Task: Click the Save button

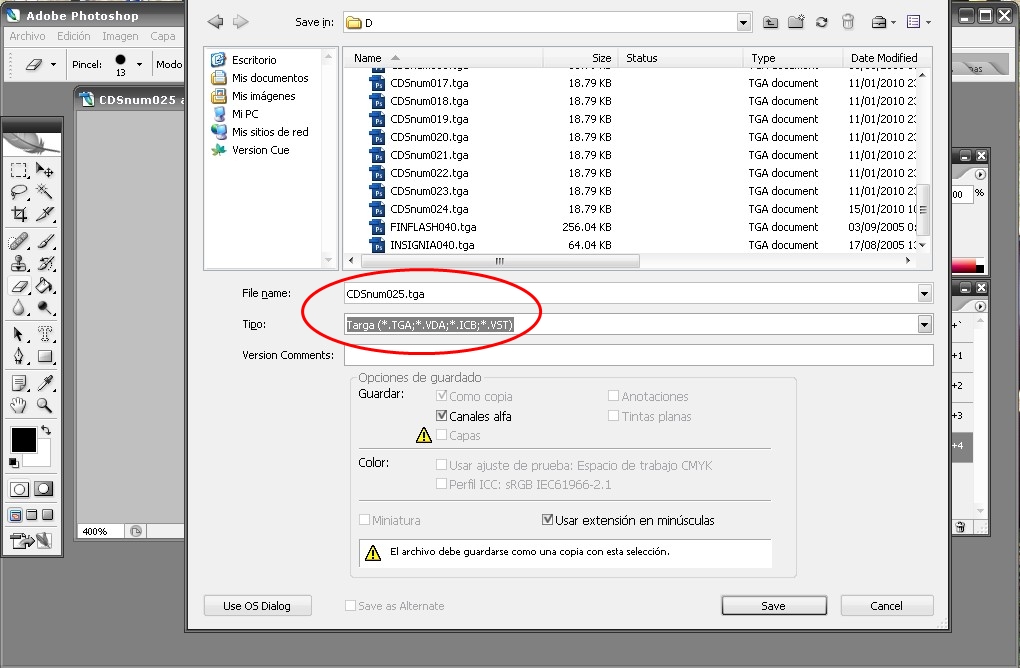Action: [773, 606]
